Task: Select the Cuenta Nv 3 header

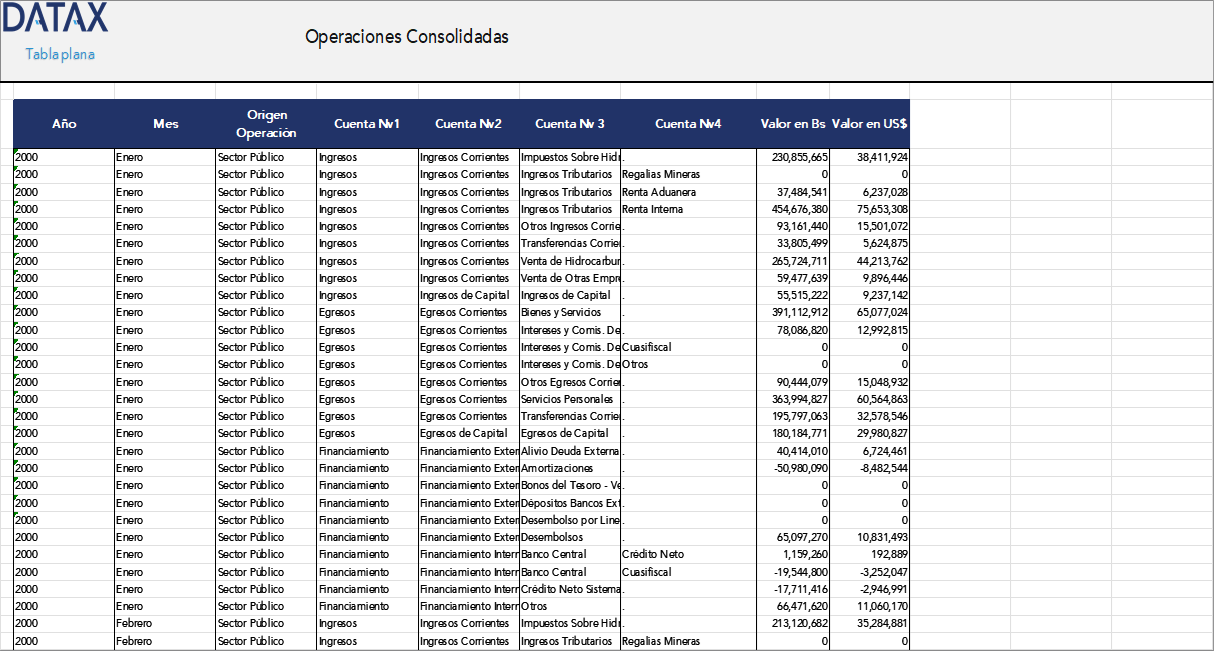Action: (x=570, y=124)
